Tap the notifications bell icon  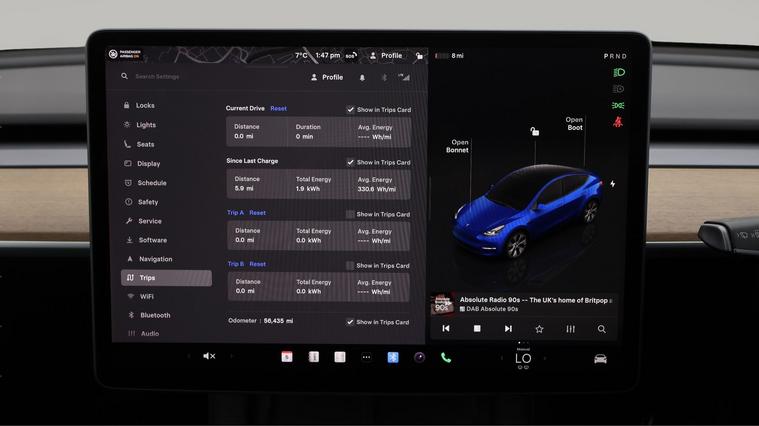point(362,77)
